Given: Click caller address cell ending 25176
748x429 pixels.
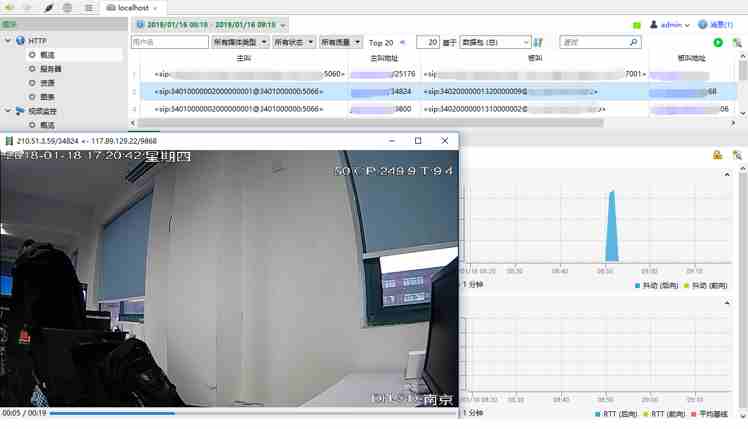Looking at the screenshot, I should coord(383,74).
